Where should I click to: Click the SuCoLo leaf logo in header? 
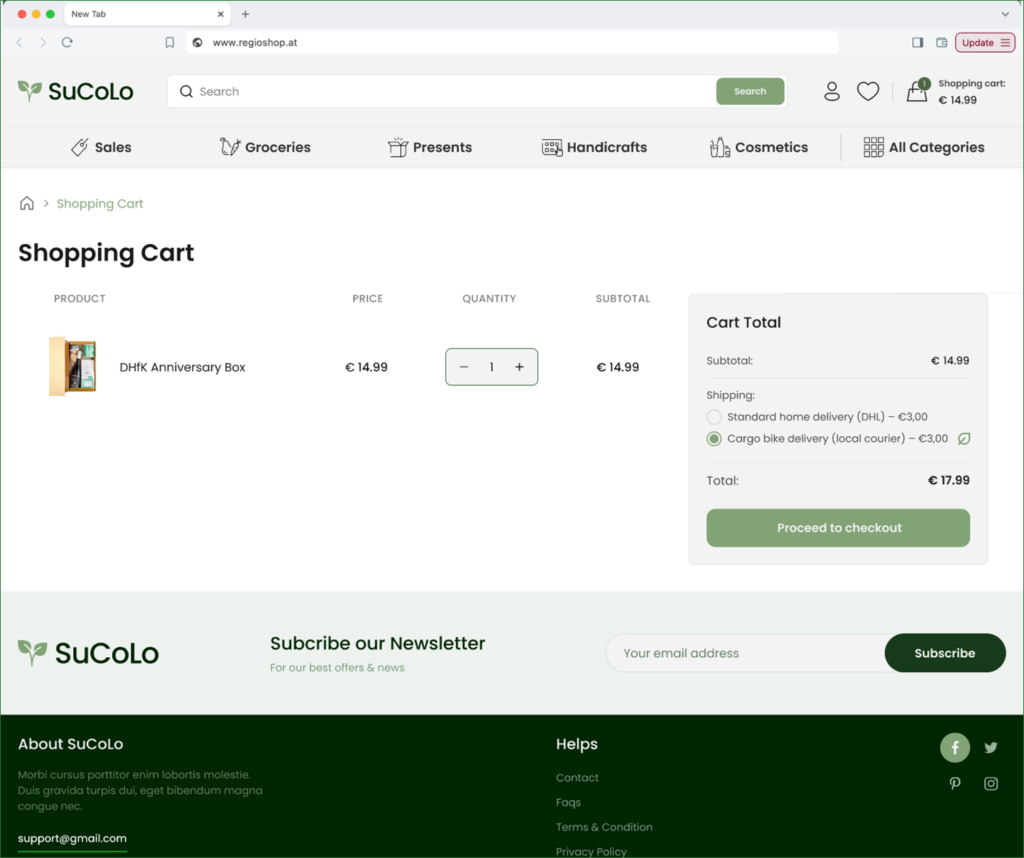click(x=30, y=90)
